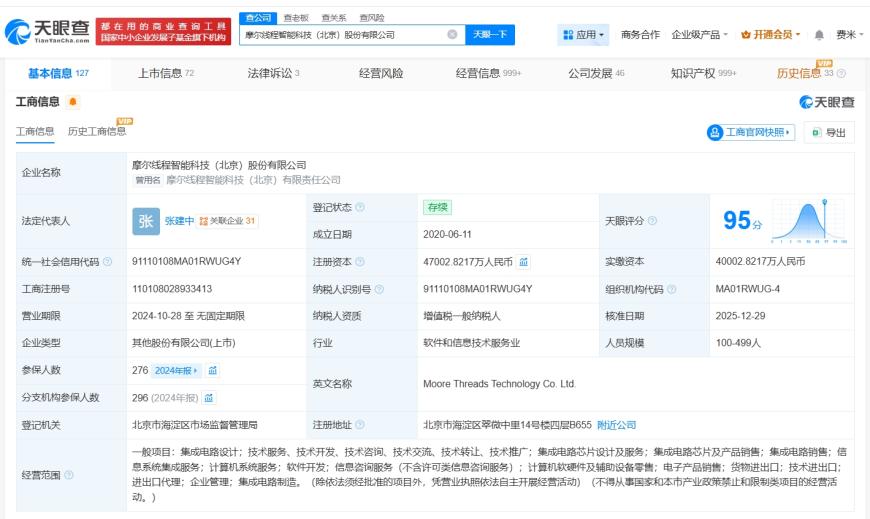This screenshot has height=519, width=870.
Task: Click the industry value 软件和信息技术服务业
Action: coord(472,343)
